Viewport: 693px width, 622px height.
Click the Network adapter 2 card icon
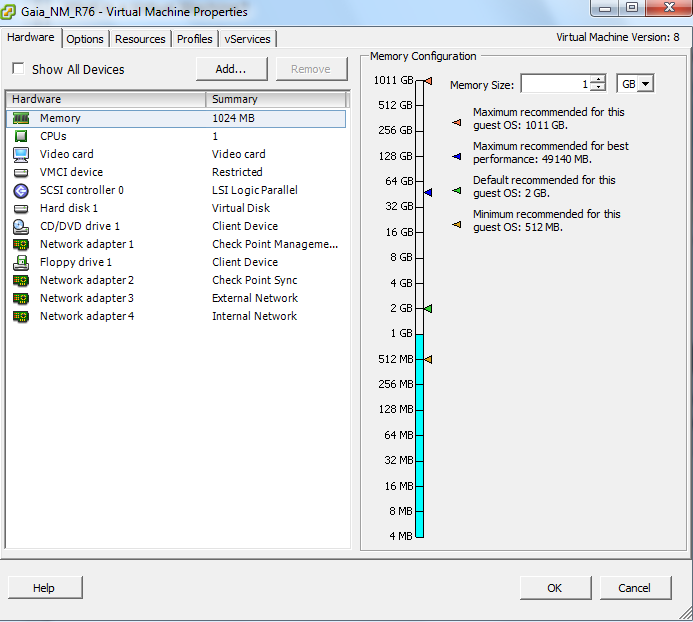pos(21,280)
